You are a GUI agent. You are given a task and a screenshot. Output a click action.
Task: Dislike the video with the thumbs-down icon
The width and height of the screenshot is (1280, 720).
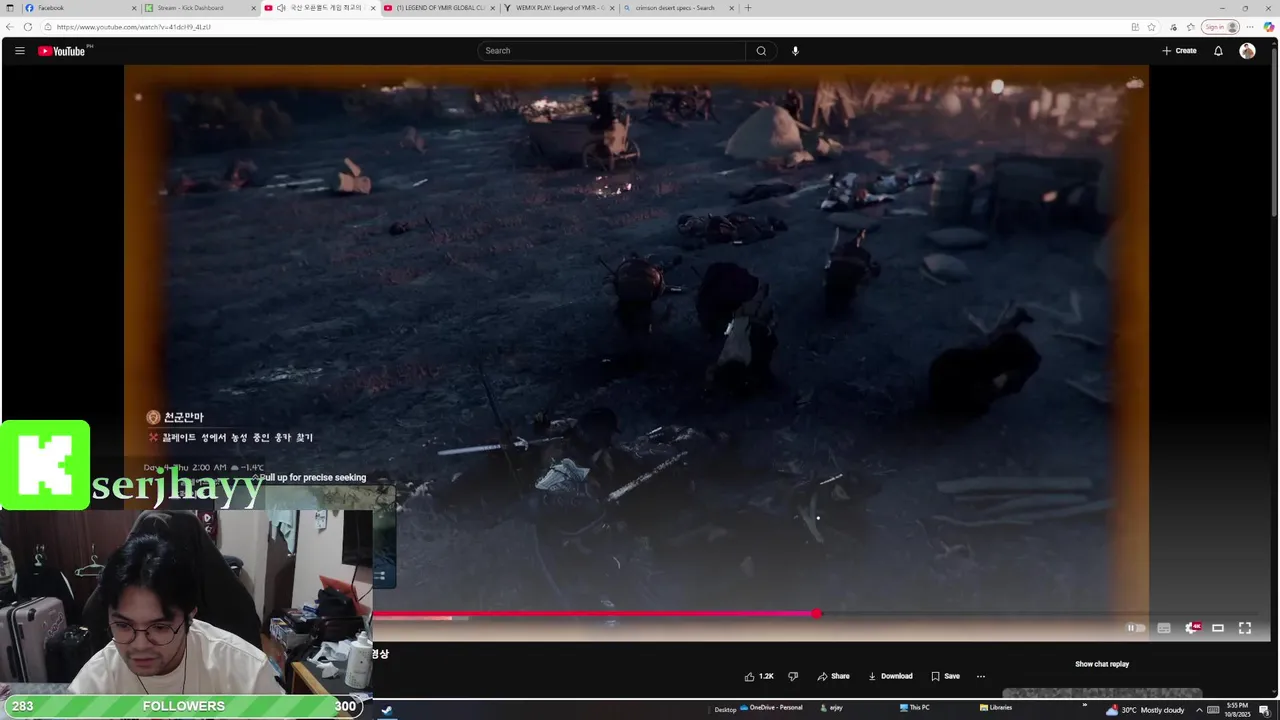[x=793, y=676]
